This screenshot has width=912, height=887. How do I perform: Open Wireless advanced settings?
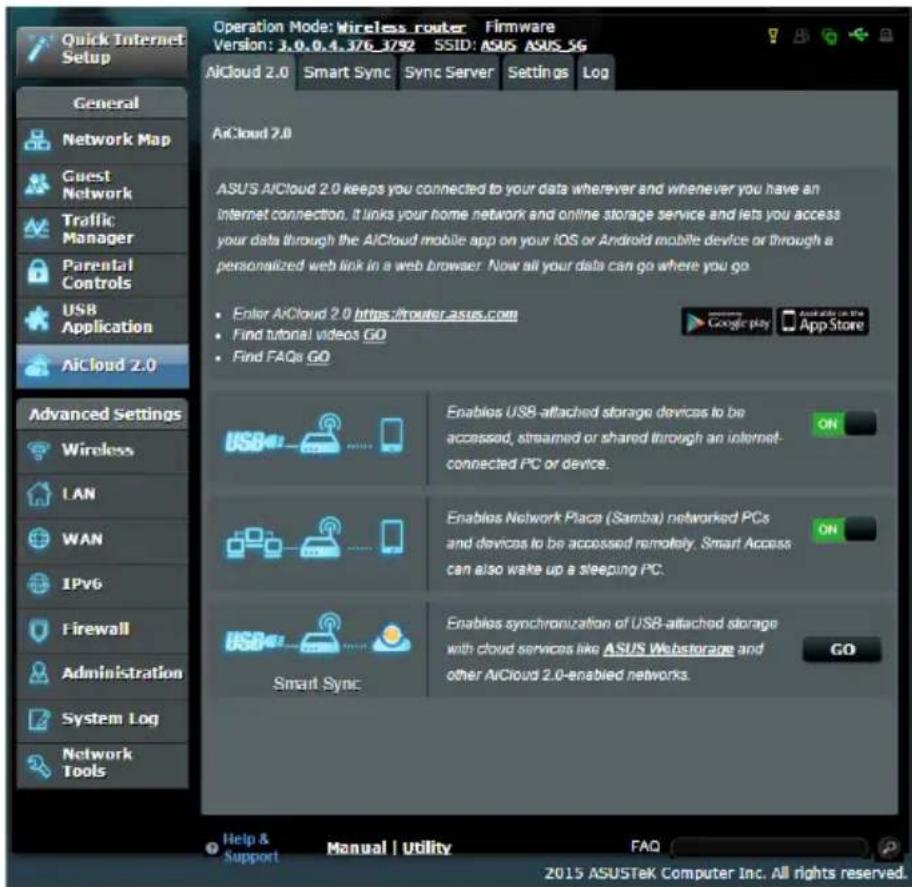point(102,450)
